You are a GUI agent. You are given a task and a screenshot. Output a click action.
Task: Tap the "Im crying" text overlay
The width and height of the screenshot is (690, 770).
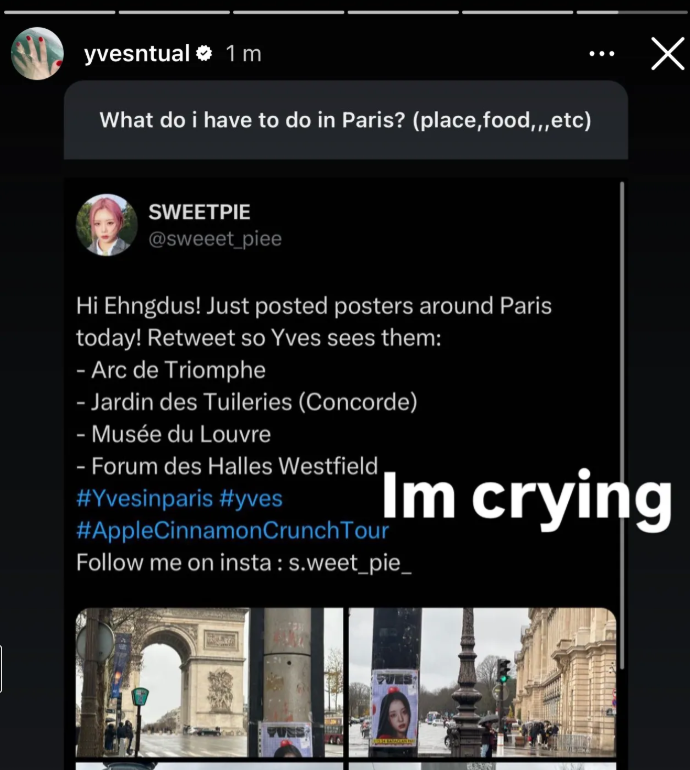pos(526,497)
